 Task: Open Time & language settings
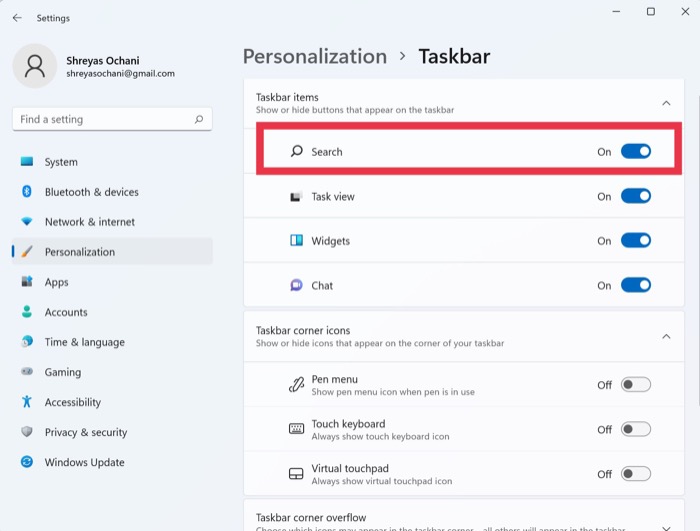coord(84,342)
